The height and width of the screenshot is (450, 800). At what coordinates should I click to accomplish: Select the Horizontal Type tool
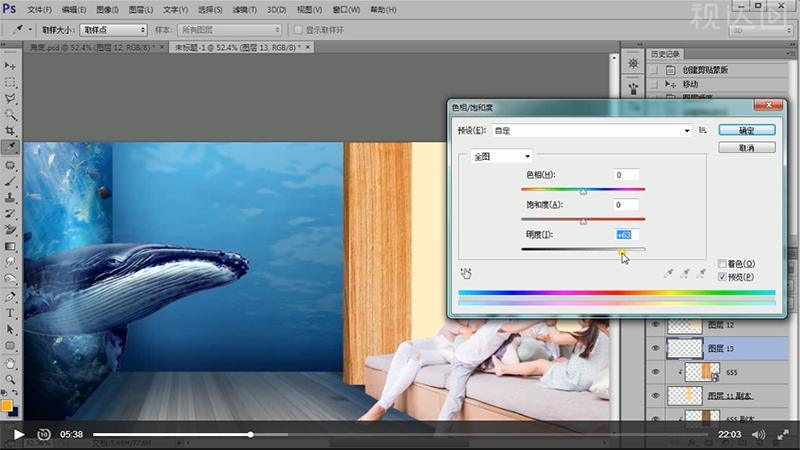10,313
